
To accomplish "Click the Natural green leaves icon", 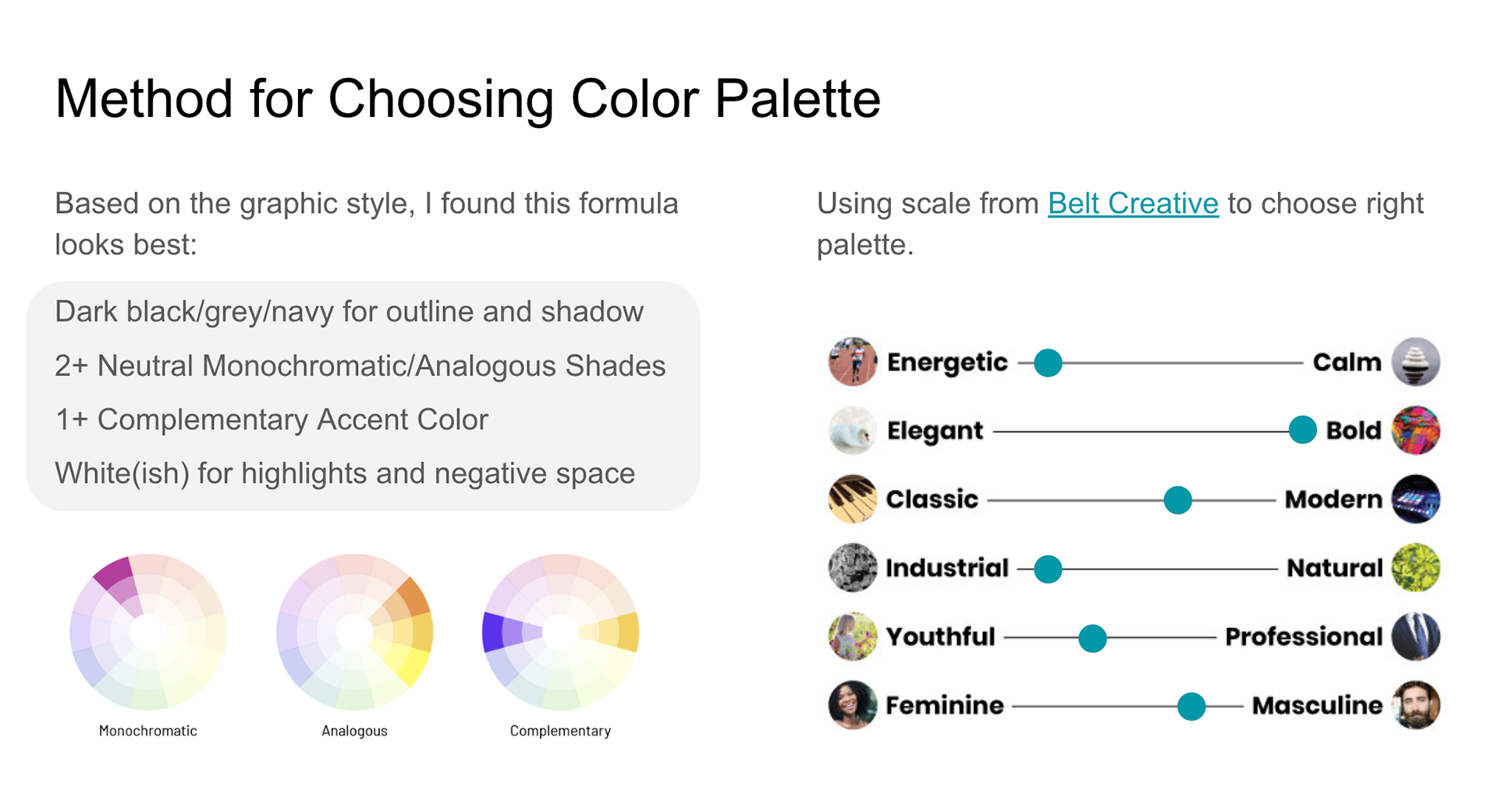I will [x=1415, y=568].
